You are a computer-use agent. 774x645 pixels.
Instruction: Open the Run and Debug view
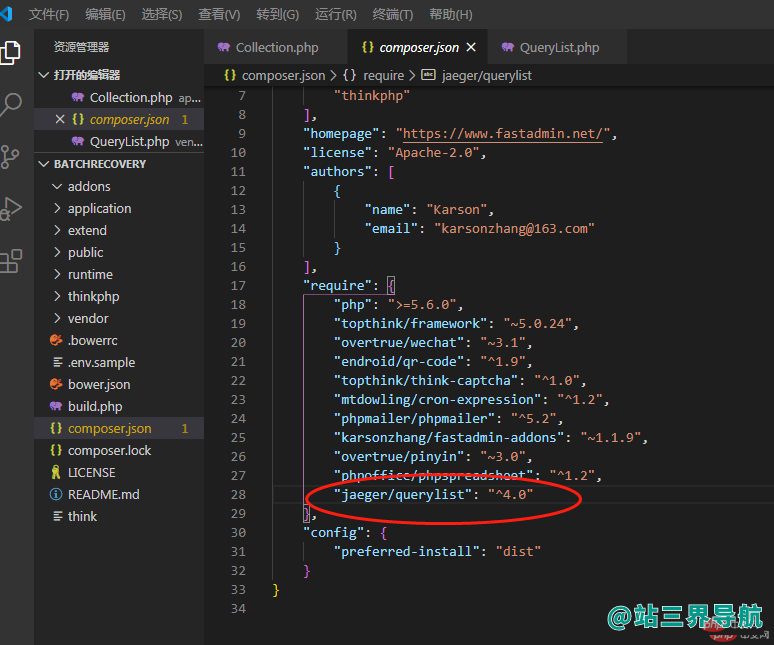point(10,209)
